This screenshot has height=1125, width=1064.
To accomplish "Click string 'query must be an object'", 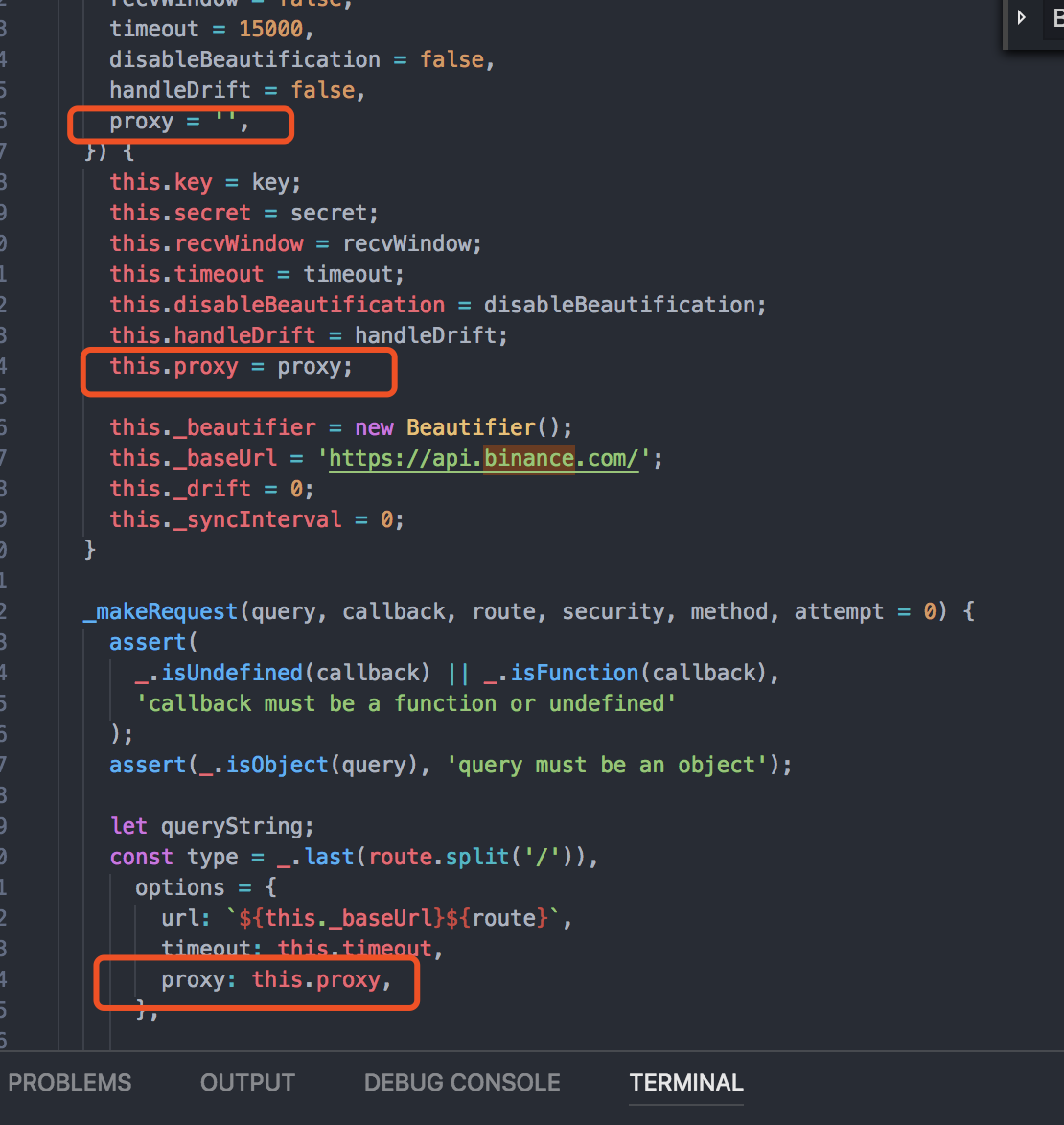I will coord(607,766).
